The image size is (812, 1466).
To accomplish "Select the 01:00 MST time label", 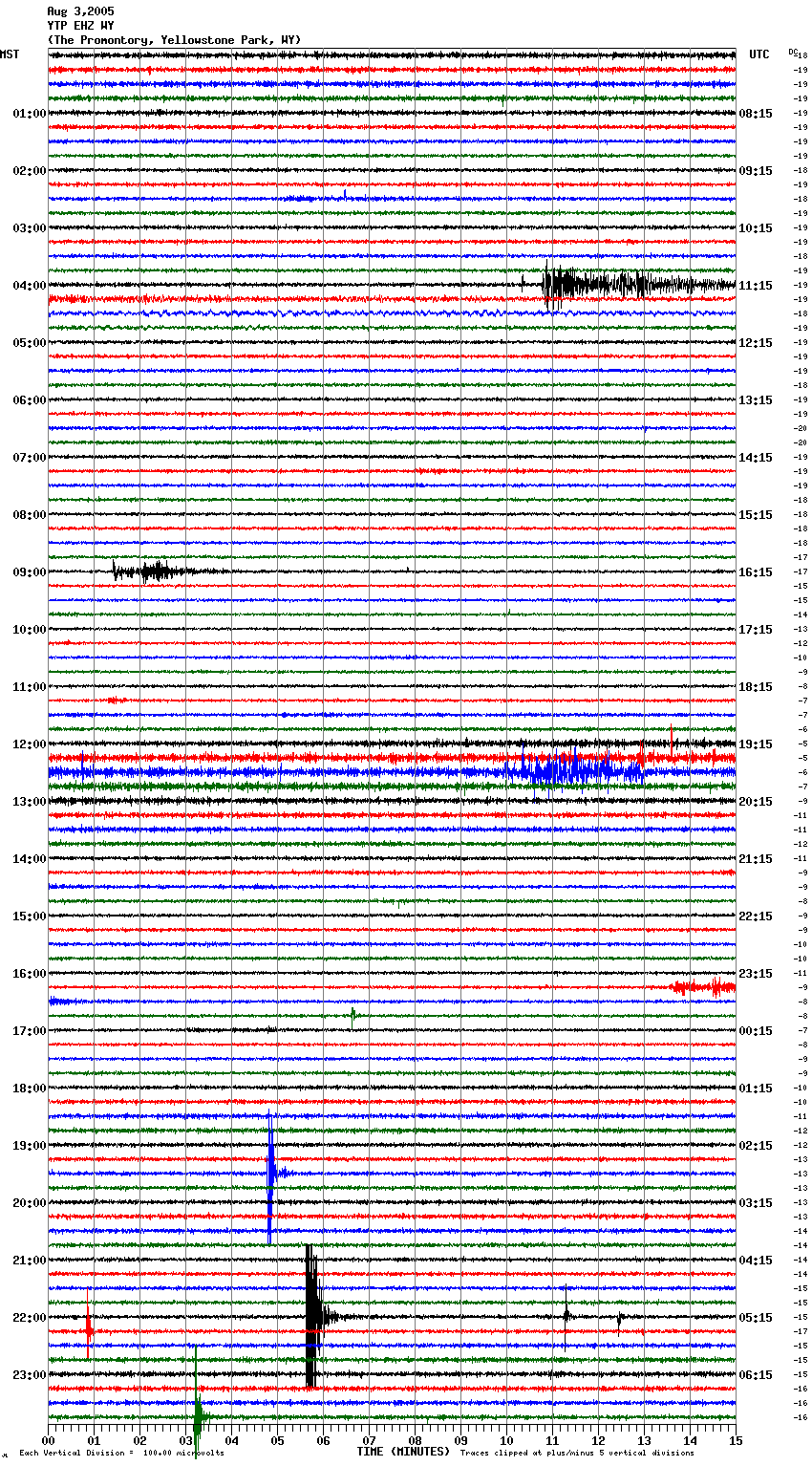I will [x=30, y=114].
